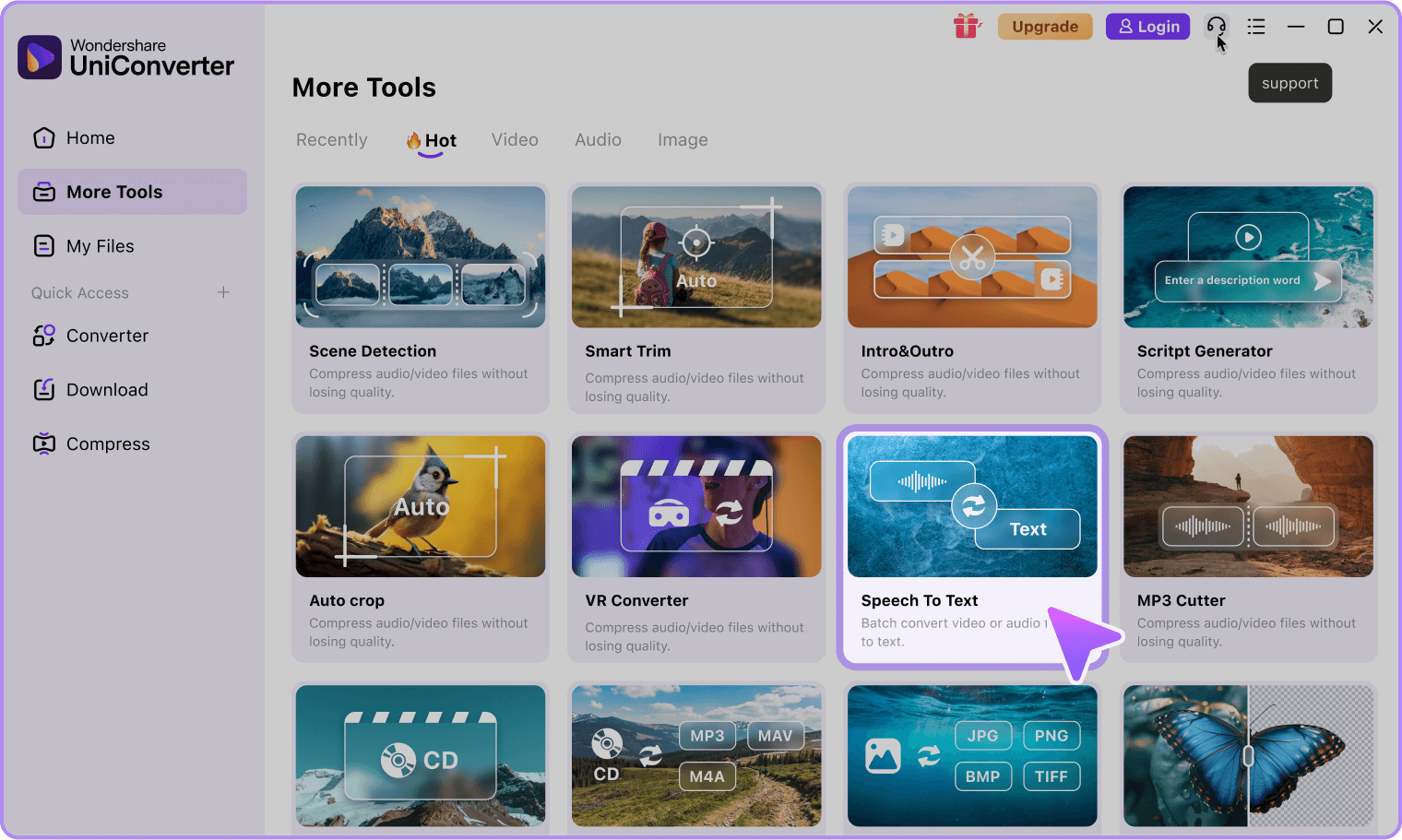Click the Converter sidebar icon
The image size is (1402, 840).
pyautogui.click(x=44, y=336)
